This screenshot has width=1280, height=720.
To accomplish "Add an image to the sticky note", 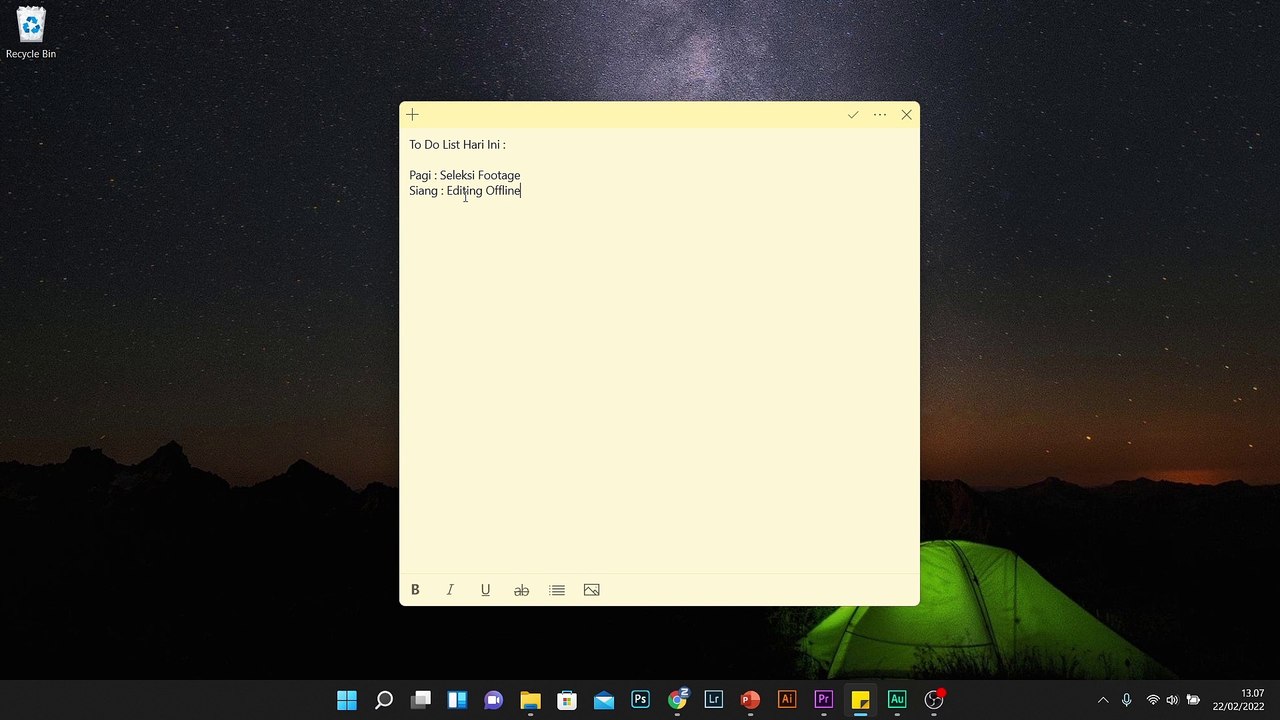I will (x=592, y=590).
